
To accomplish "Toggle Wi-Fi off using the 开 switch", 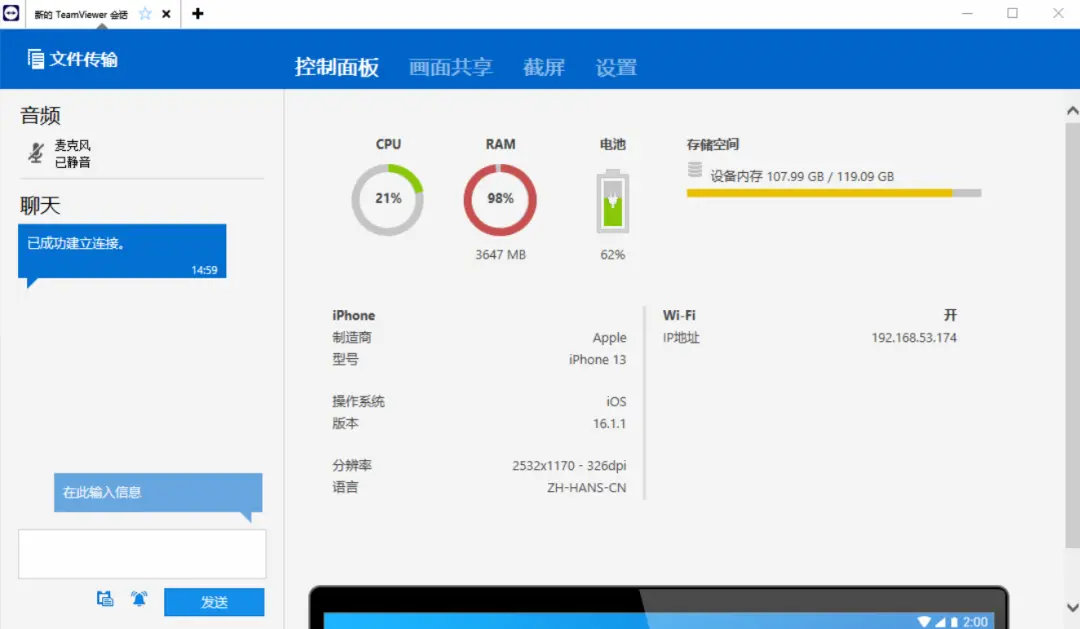I will click(951, 314).
